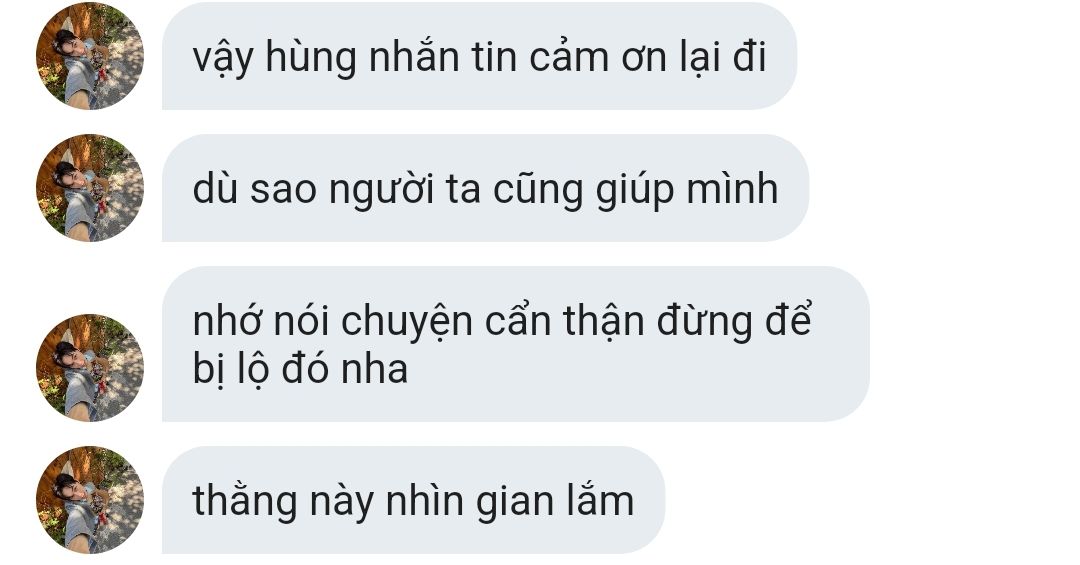This screenshot has height=565, width=1080.
Task: Open sender avatar beside "vậy hùng nhắn tin" message
Action: 90,56
